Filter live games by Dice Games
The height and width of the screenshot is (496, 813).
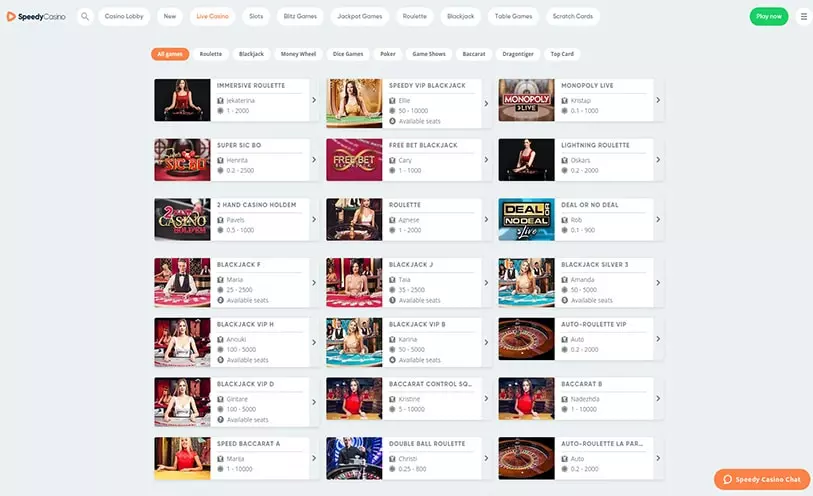point(348,54)
